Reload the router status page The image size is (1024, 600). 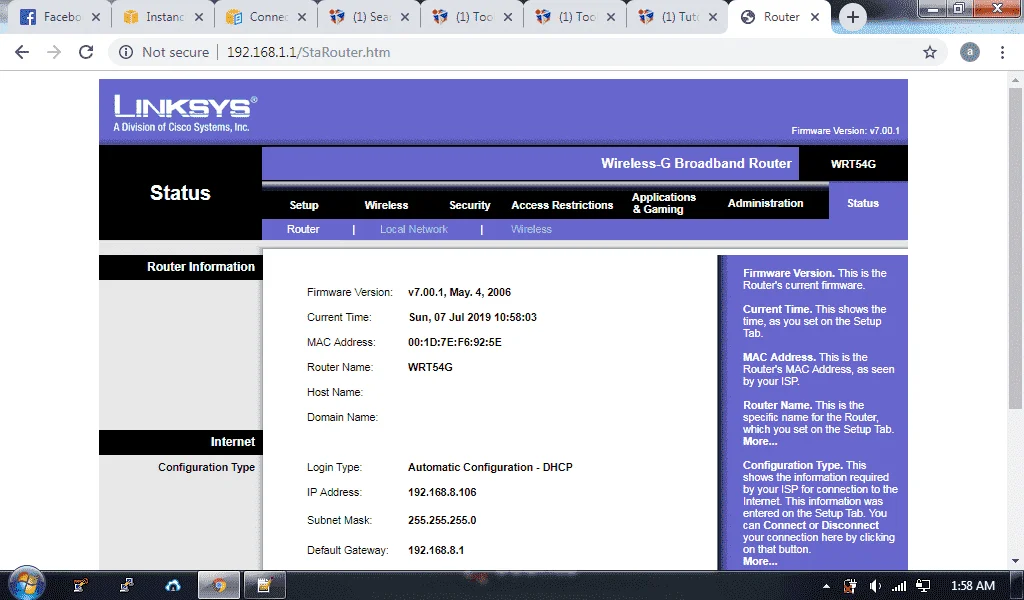(86, 52)
